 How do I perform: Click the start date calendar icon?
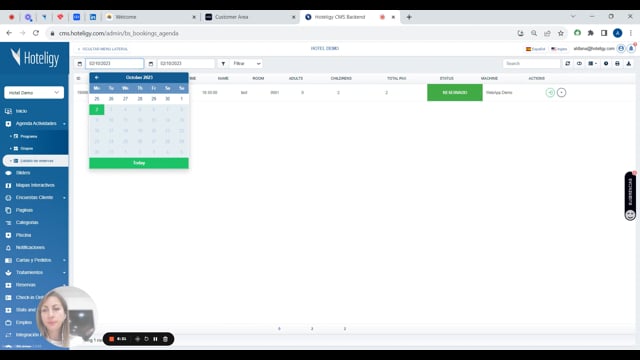(80, 64)
